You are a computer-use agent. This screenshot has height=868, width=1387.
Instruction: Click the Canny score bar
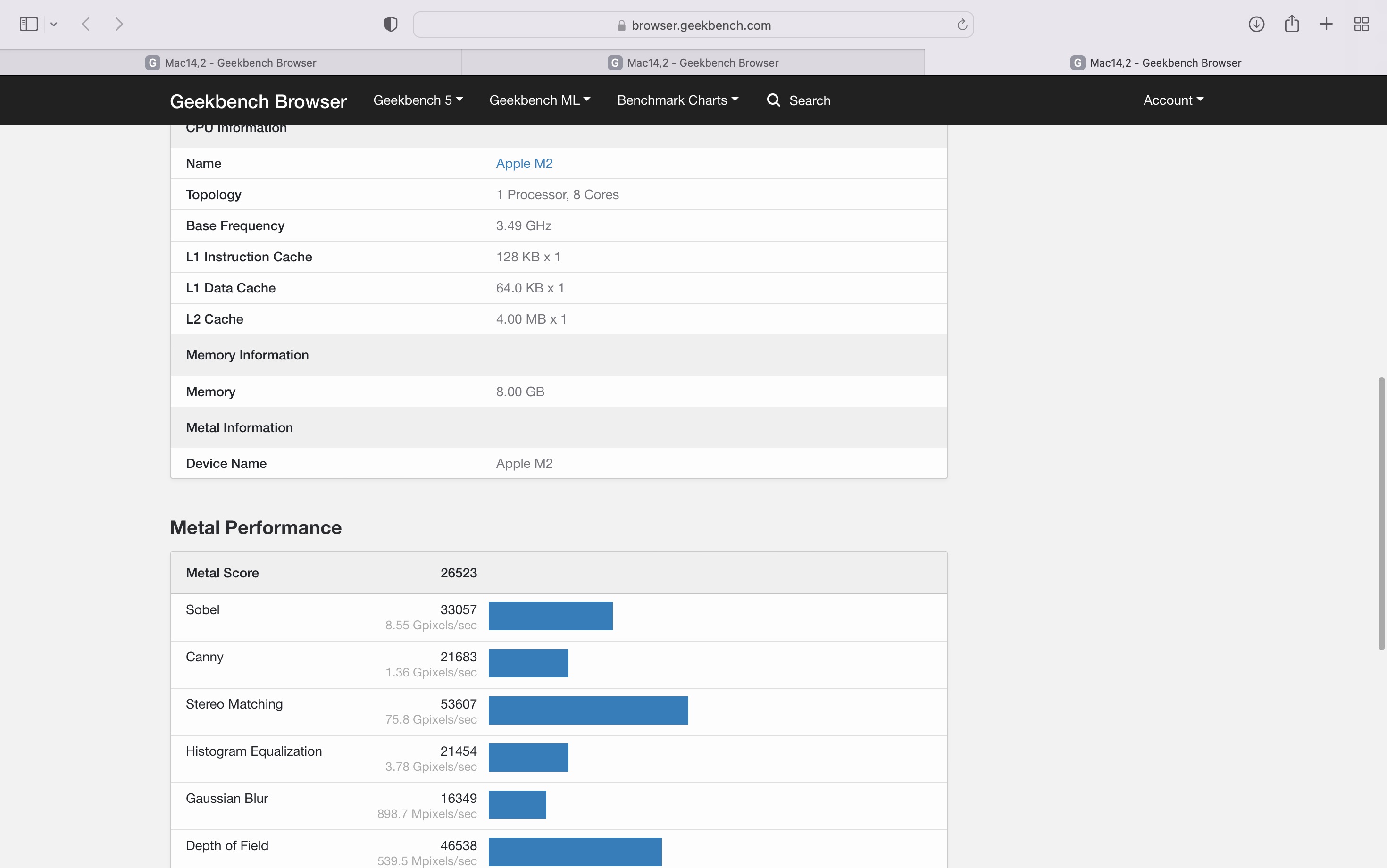528,663
